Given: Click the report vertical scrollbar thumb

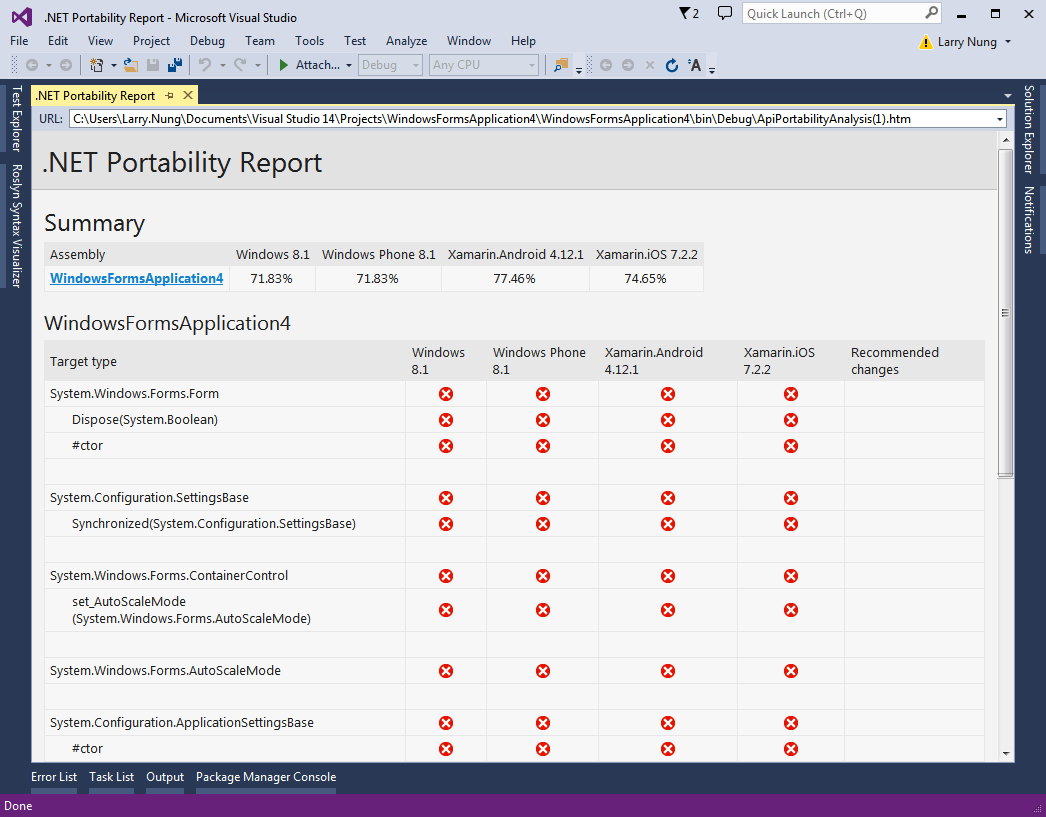Looking at the screenshot, I should [x=1005, y=312].
